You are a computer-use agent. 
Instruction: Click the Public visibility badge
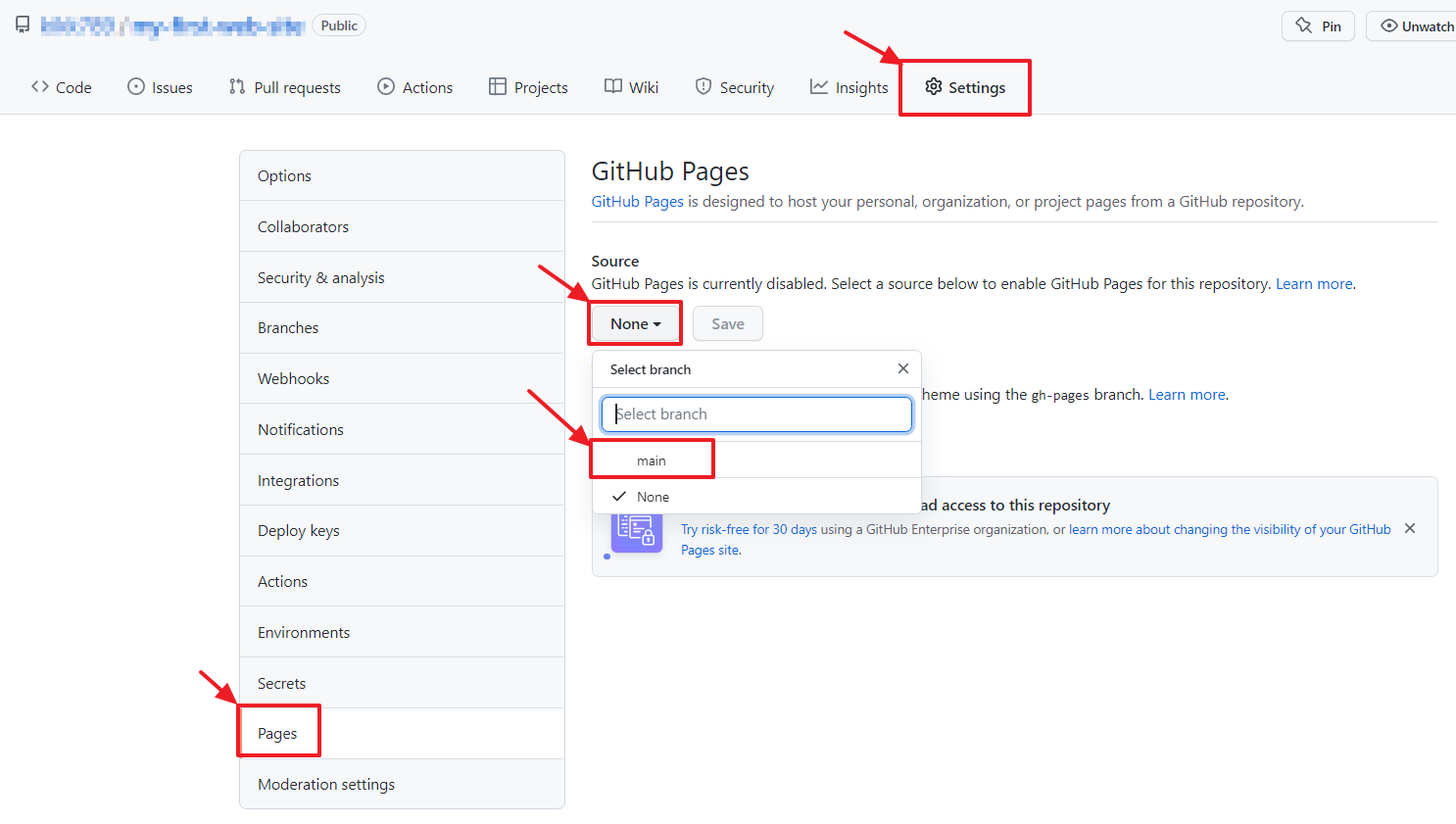click(339, 25)
